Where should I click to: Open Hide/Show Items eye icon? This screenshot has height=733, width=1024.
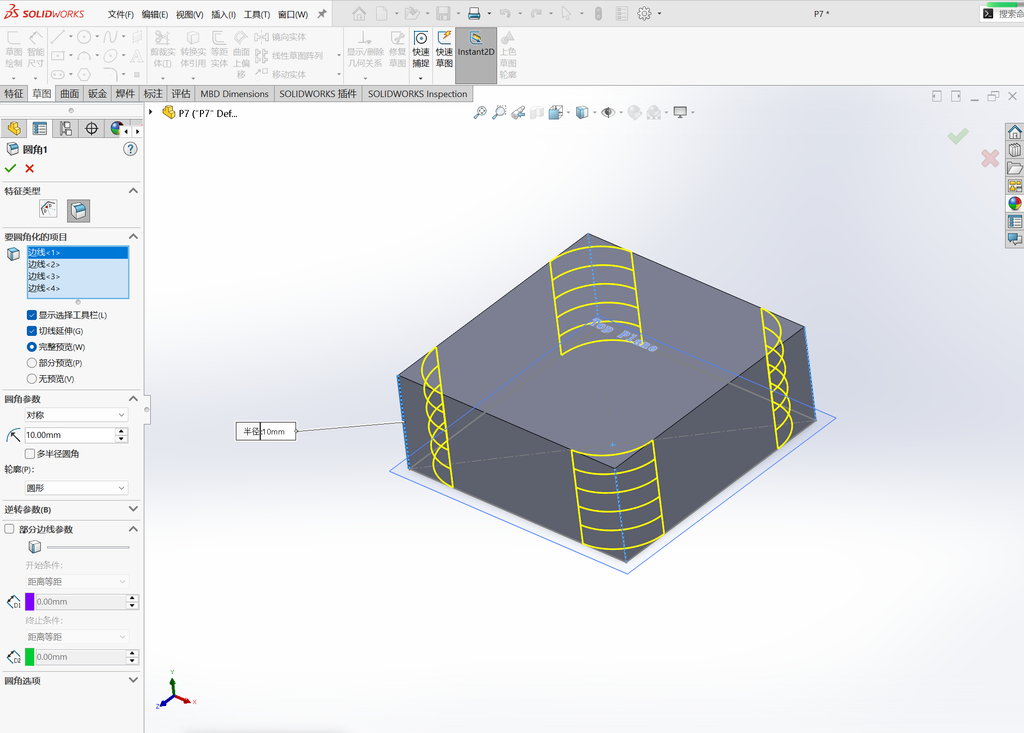[x=608, y=112]
